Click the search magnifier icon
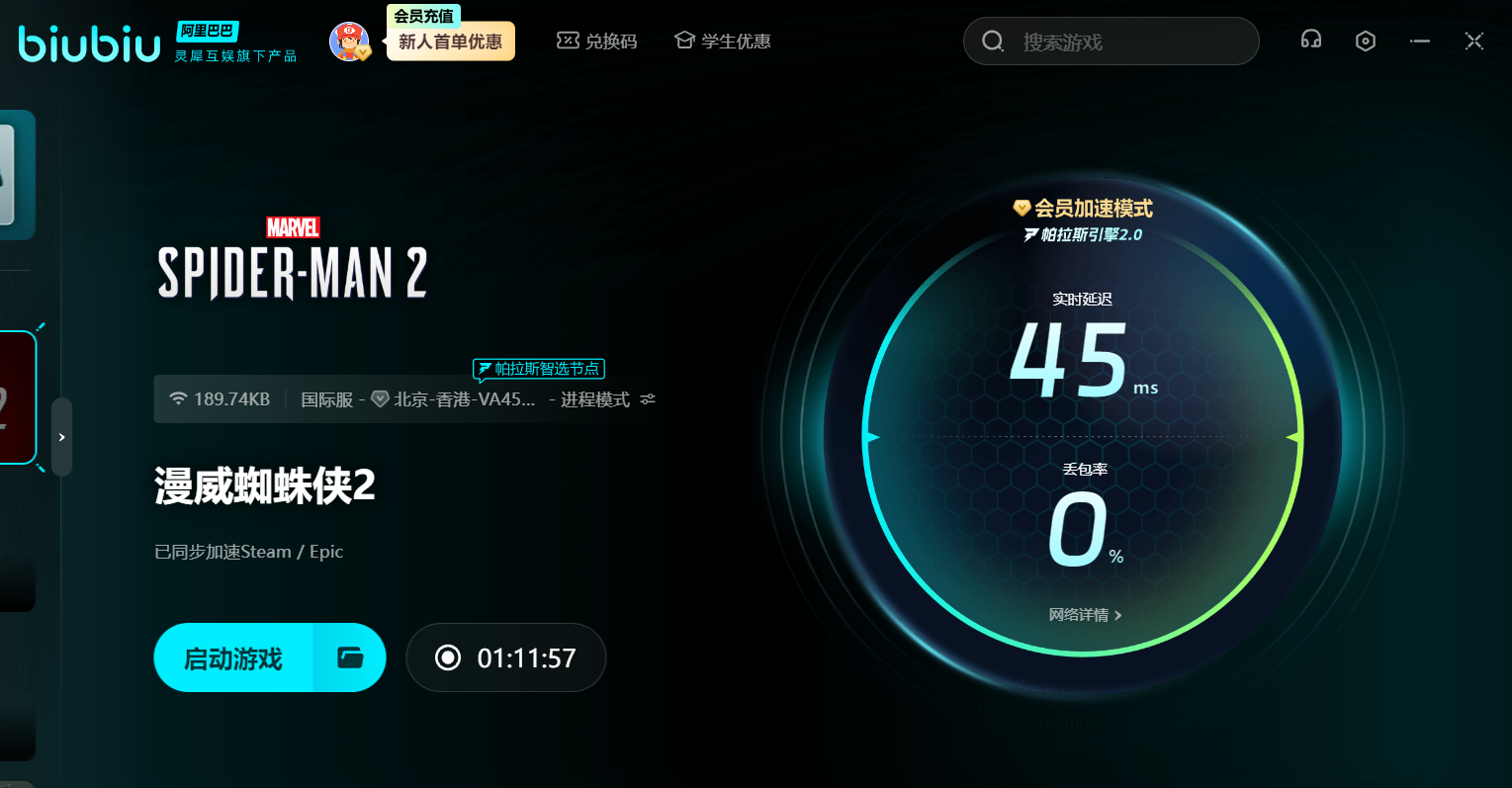Image resolution: width=1512 pixels, height=788 pixels. pos(992,42)
